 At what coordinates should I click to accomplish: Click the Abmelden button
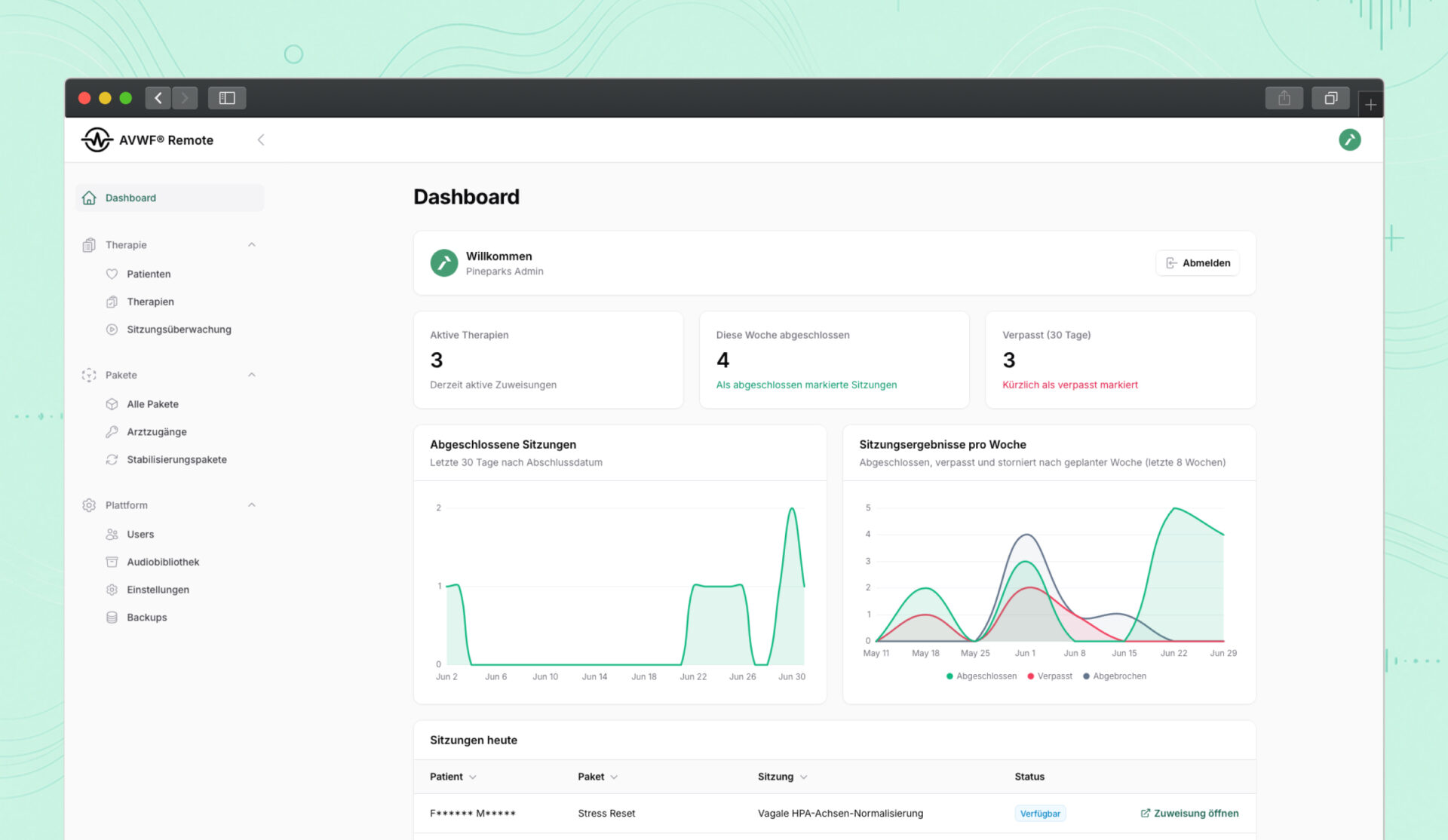(x=1198, y=263)
